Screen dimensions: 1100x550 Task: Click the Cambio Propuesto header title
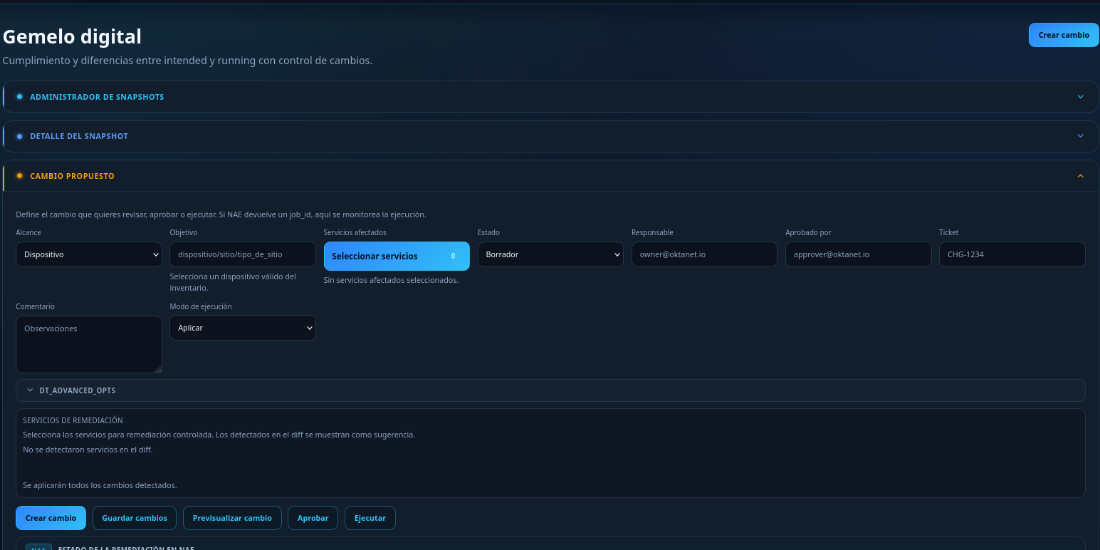click(x=72, y=176)
